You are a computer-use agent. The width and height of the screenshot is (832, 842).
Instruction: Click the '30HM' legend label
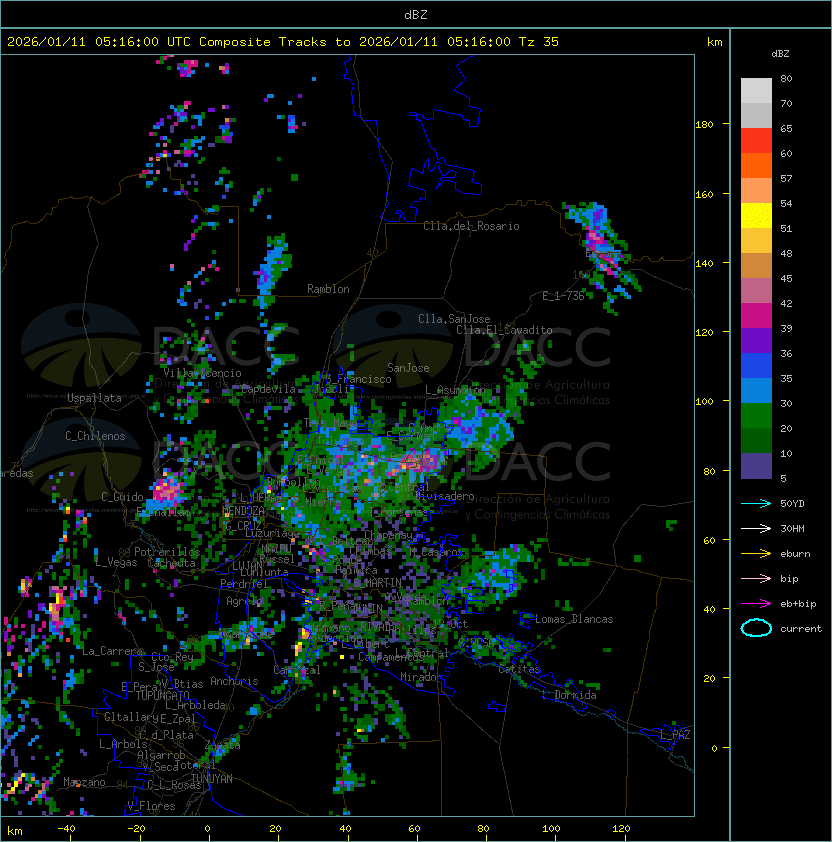coord(792,529)
